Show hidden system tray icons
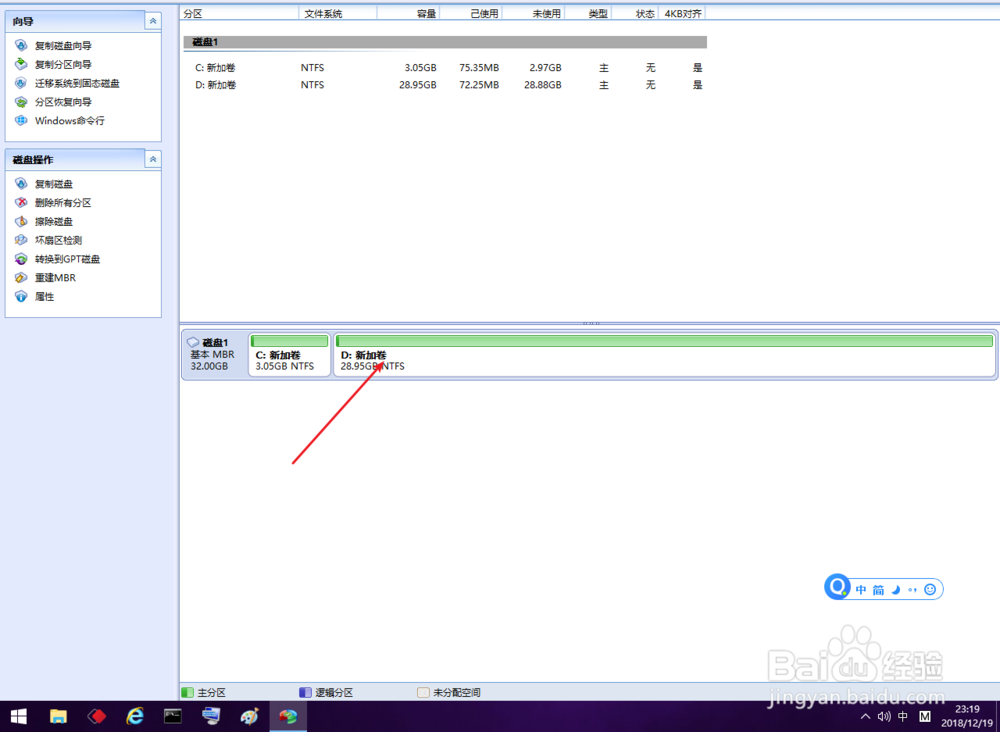This screenshot has width=1000, height=732. point(865,717)
